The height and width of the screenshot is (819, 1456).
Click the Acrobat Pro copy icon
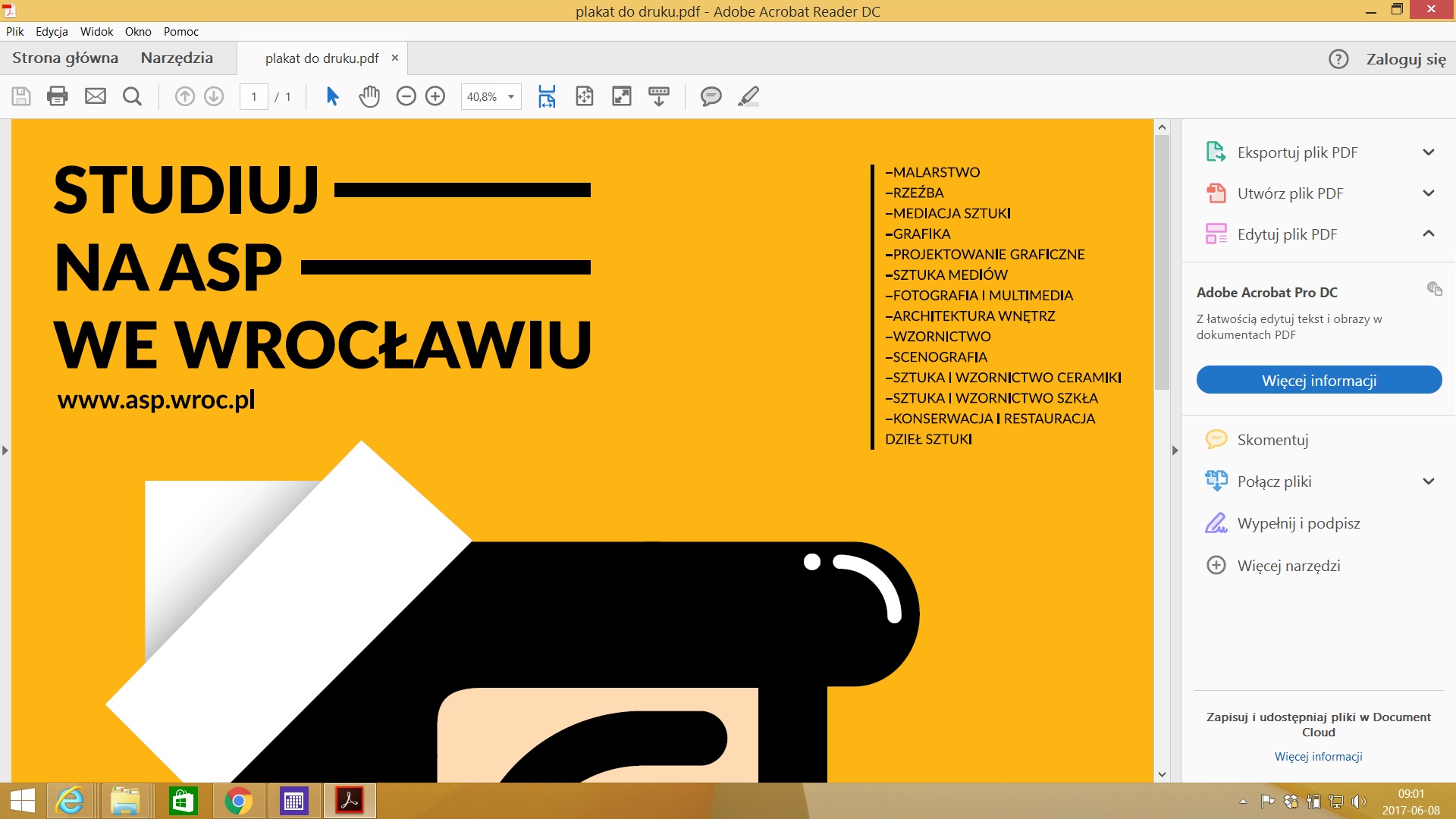click(1434, 288)
